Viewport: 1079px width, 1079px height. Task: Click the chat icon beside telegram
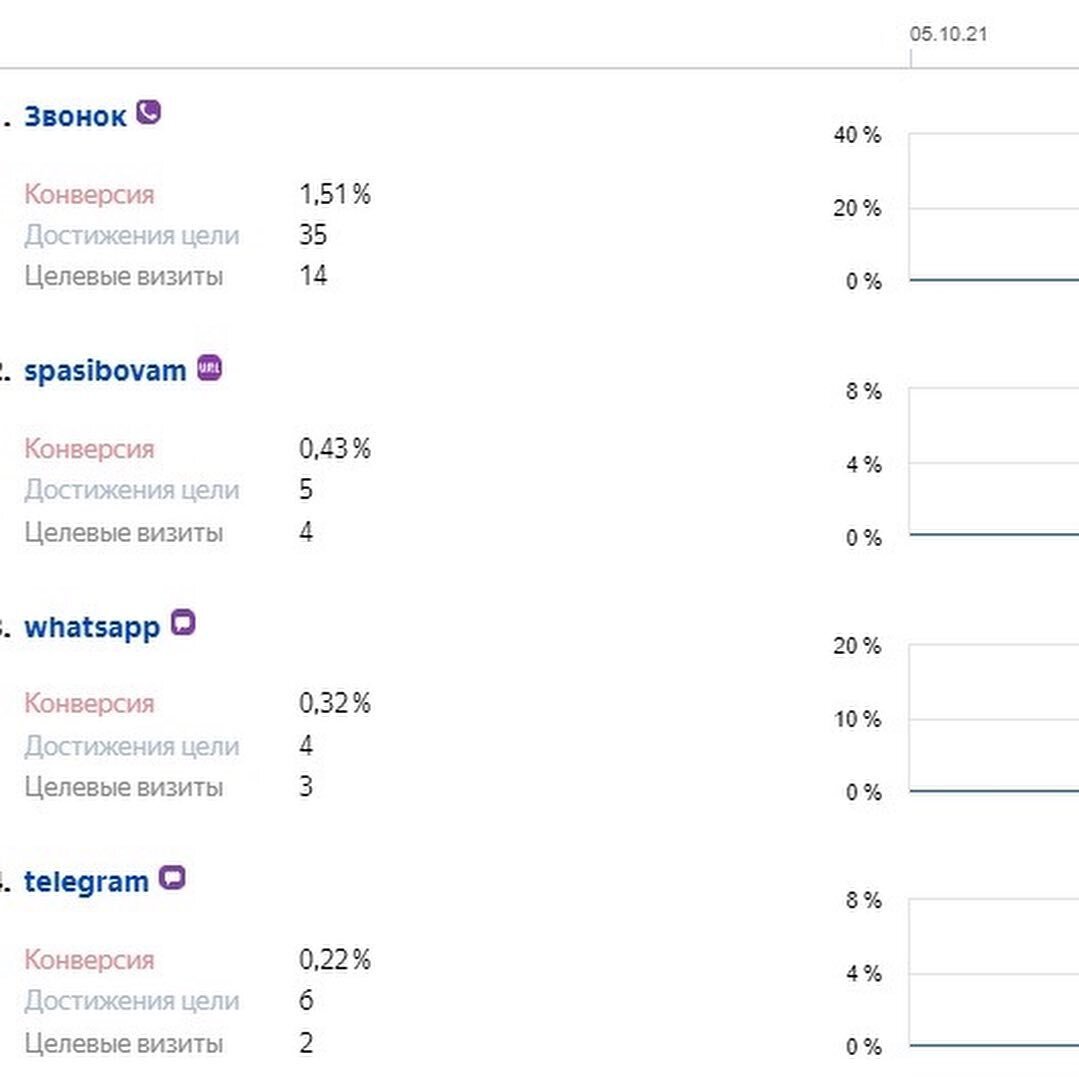coord(173,879)
